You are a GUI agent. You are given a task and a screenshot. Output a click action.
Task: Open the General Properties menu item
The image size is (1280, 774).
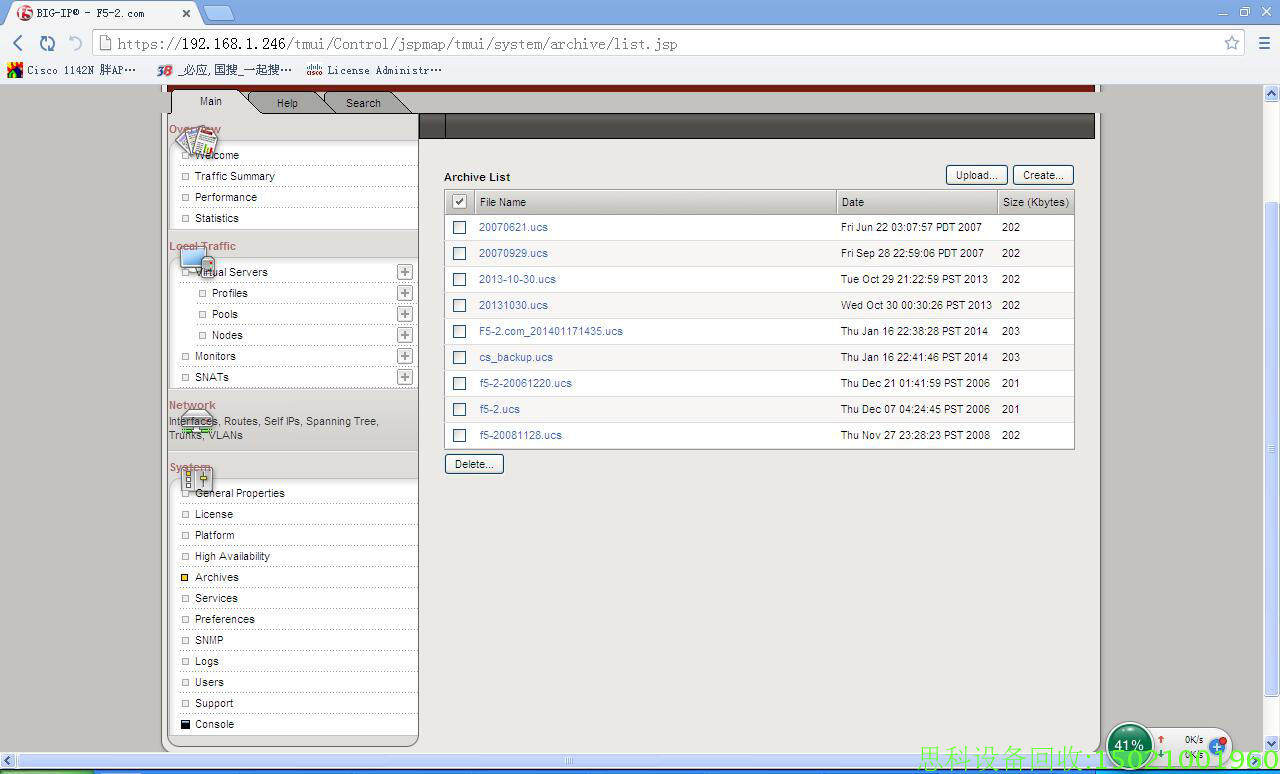240,493
